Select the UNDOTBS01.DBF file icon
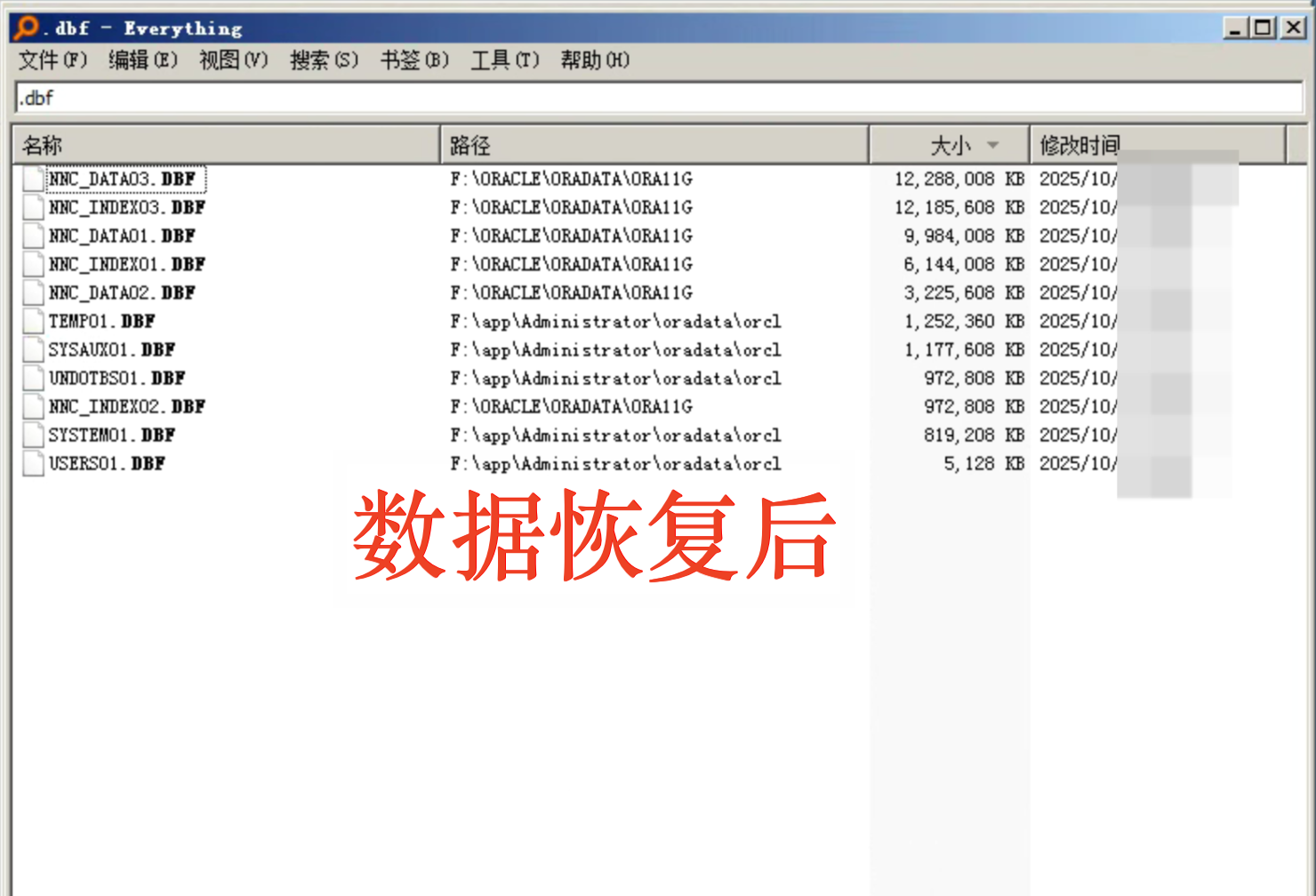Viewport: 1316px width, 896px height. pos(34,379)
